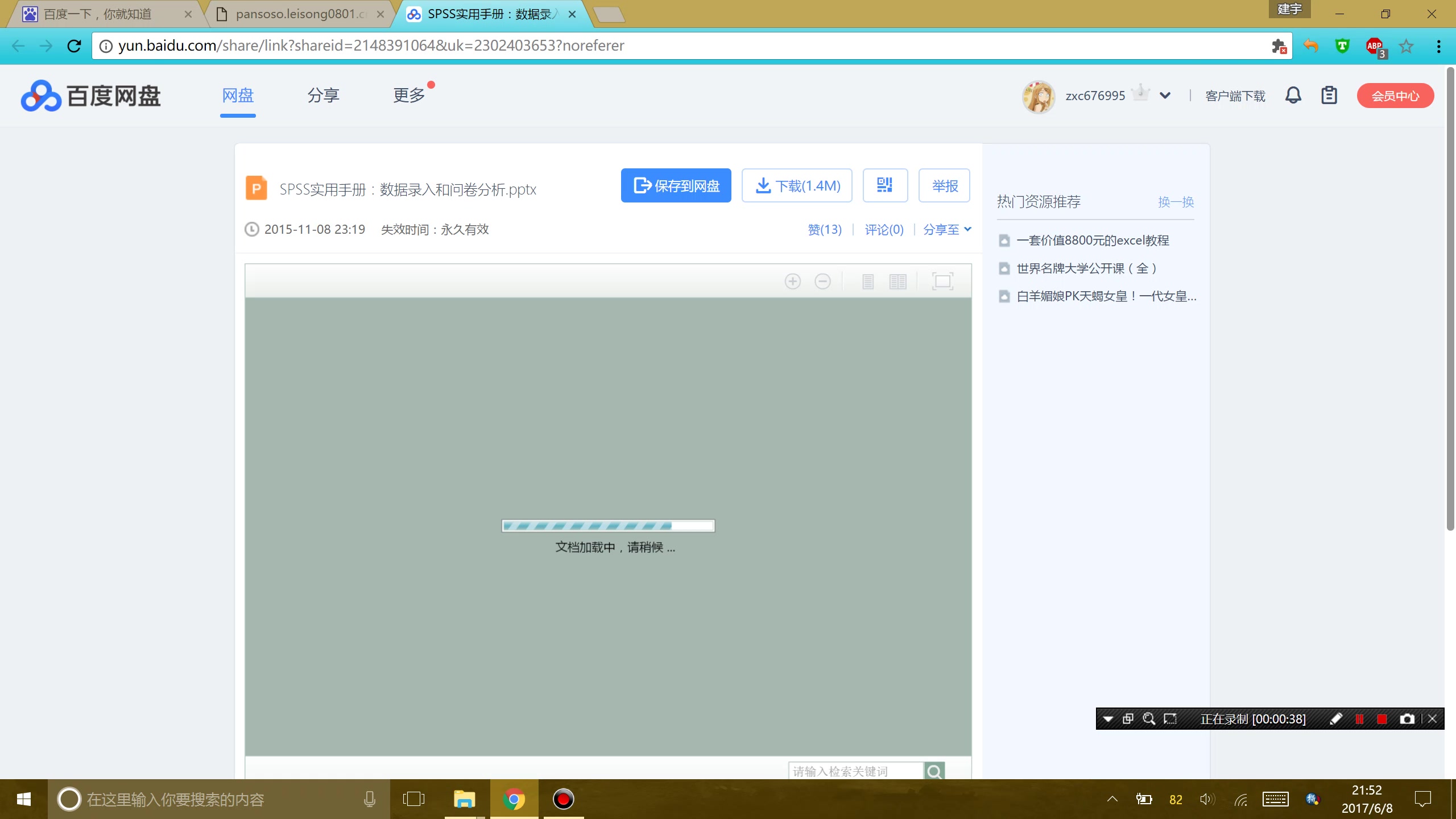Focus the 请输入检索关键词 search field
Viewport: 1456px width, 819px height.
[855, 771]
